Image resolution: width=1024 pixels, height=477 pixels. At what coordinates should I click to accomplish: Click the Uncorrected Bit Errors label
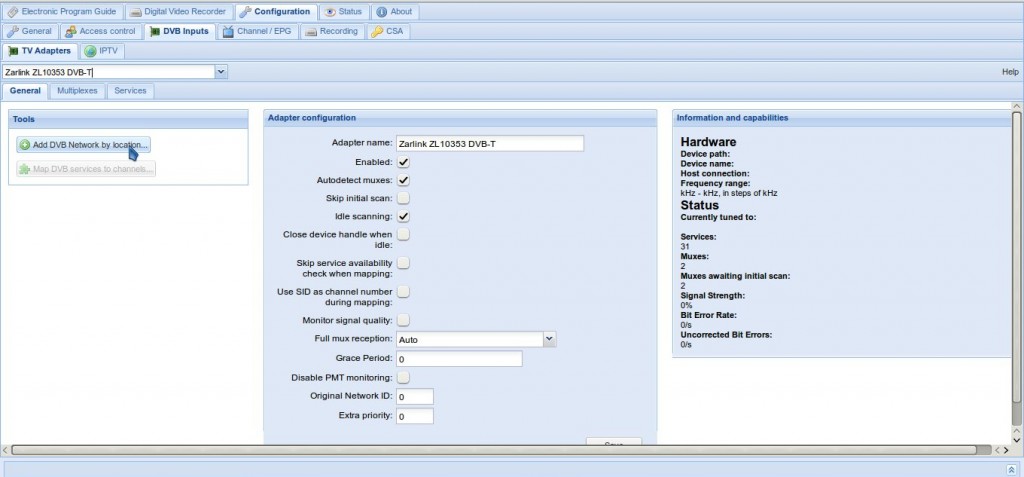point(726,335)
